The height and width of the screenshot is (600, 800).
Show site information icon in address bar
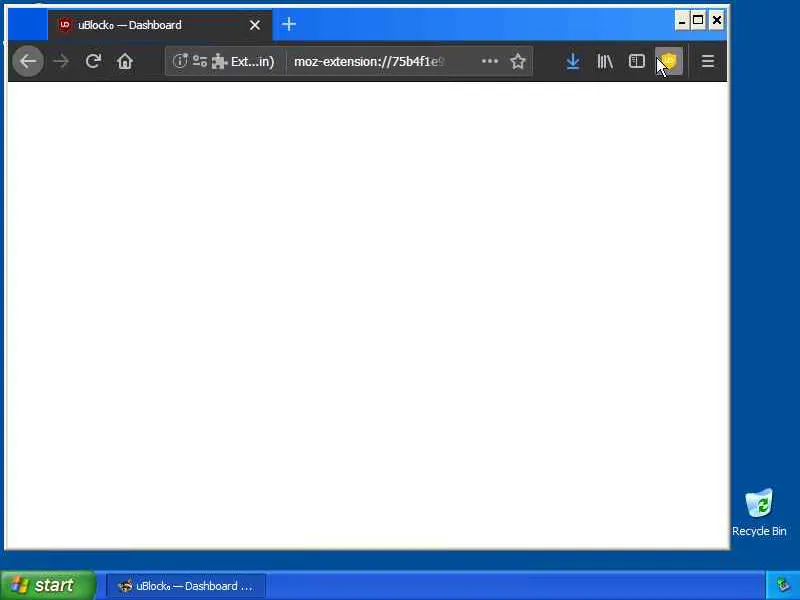tap(180, 61)
